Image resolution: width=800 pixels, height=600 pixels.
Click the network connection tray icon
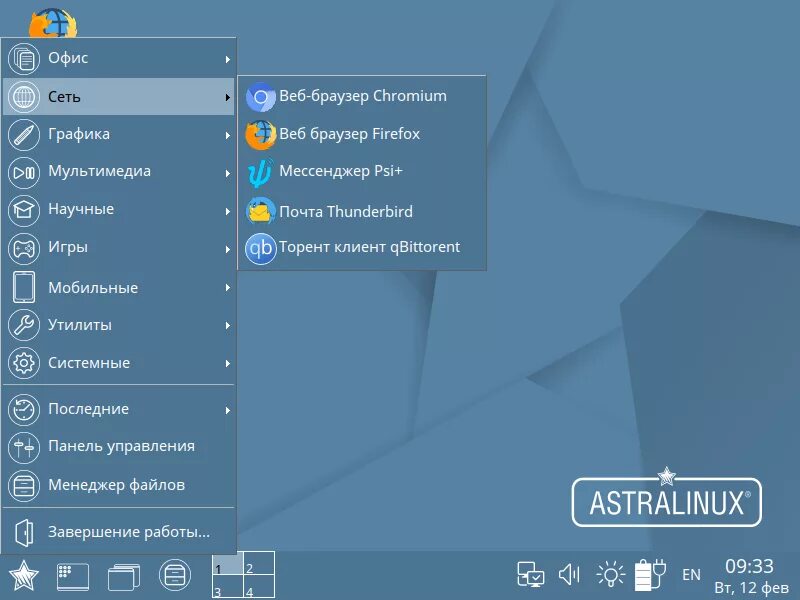[531, 575]
